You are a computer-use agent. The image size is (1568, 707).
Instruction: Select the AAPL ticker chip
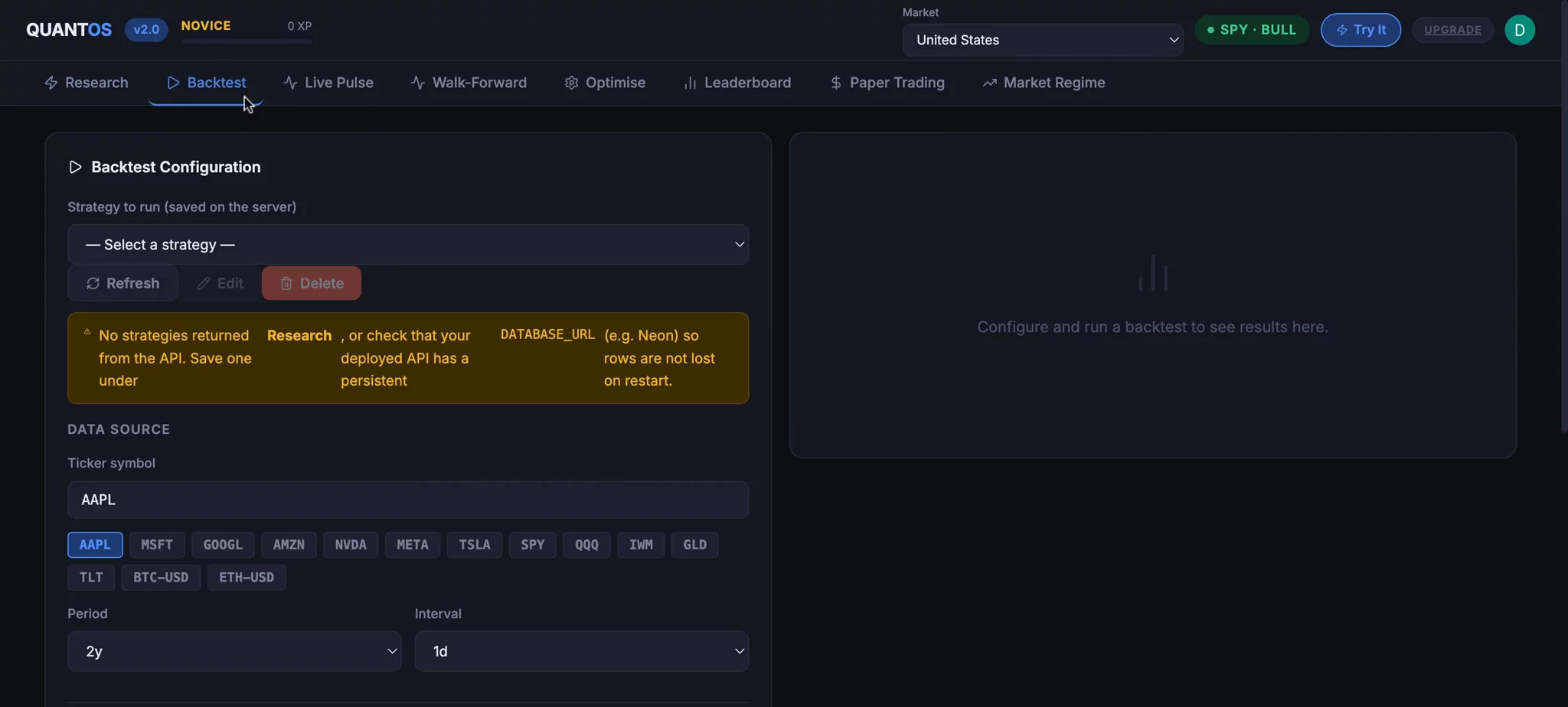tap(95, 545)
